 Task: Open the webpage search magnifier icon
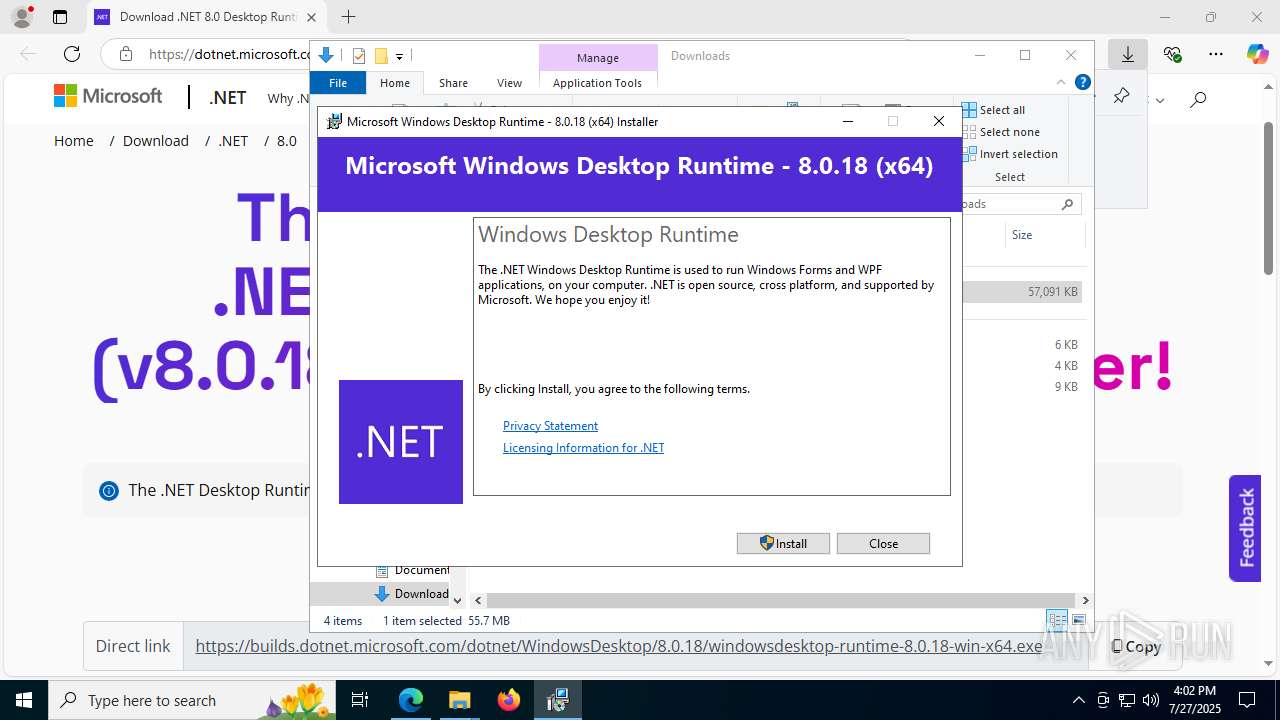tap(1198, 98)
